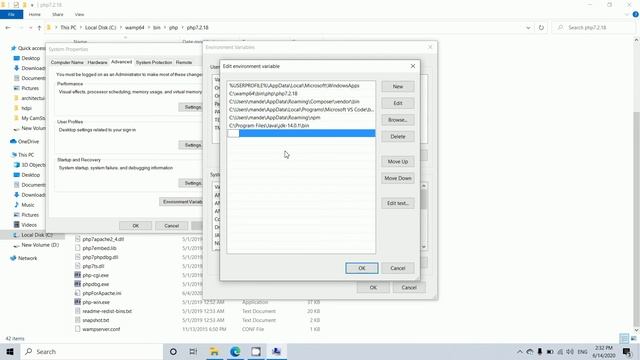The image size is (640, 360).
Task: Click Cancel in System Properties window
Action: coord(171,226)
